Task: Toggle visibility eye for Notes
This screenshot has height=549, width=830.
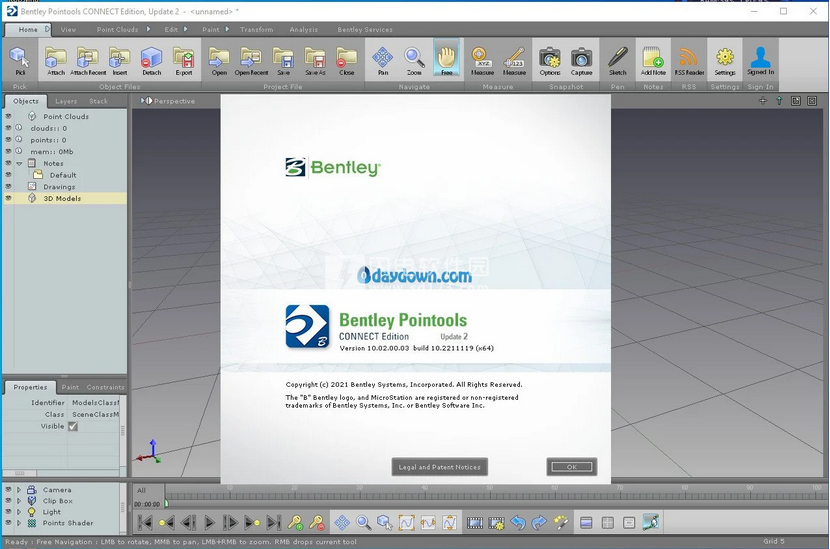Action: 8,163
